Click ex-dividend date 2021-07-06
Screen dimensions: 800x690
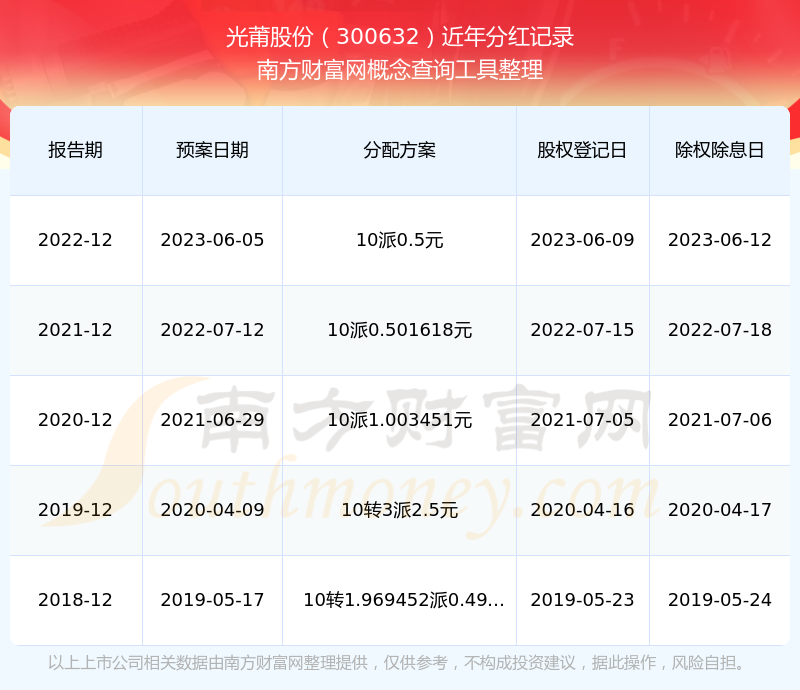click(719, 420)
